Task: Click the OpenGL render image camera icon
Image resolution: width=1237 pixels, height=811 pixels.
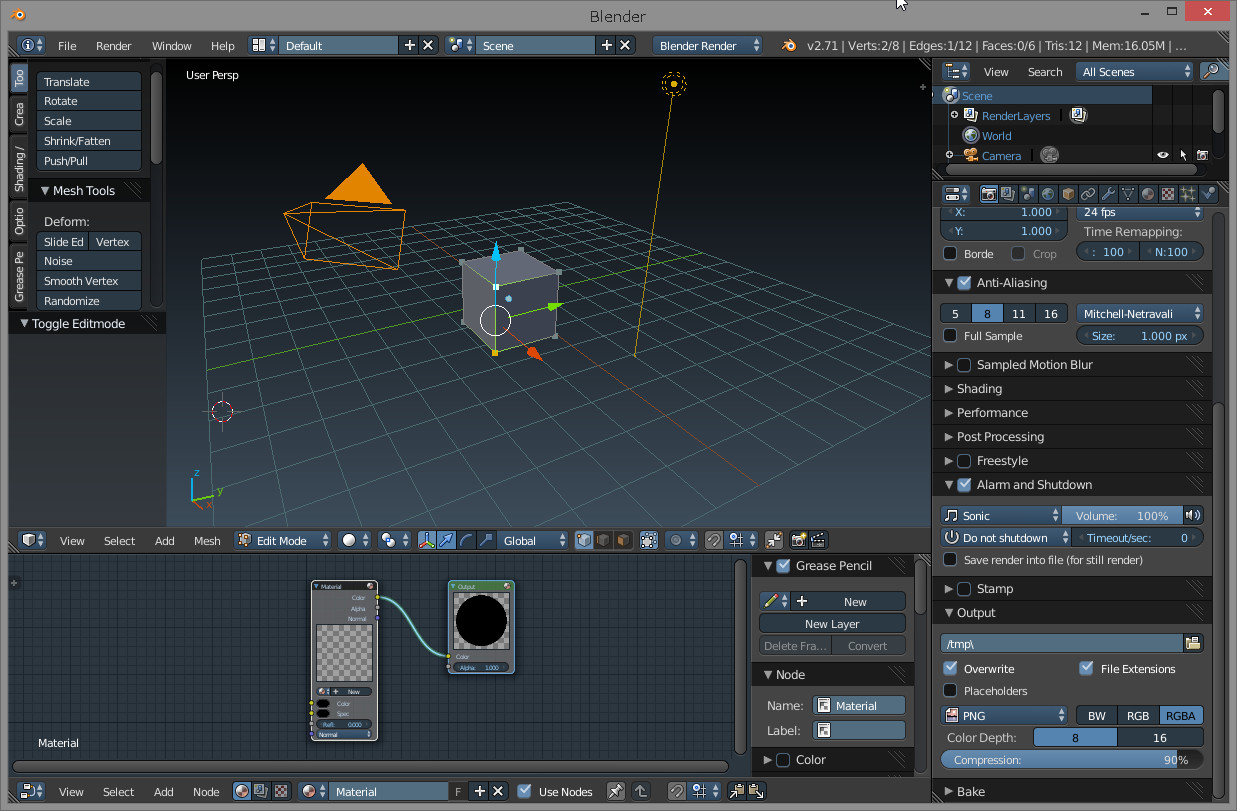Action: 799,540
